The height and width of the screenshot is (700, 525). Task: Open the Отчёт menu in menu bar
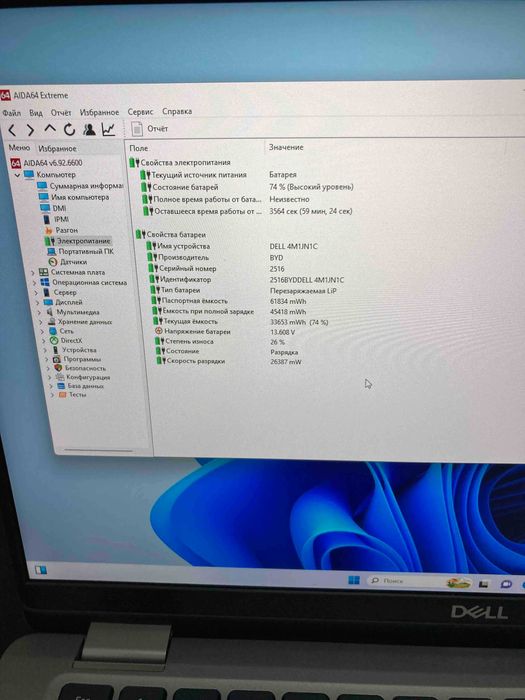click(x=61, y=112)
